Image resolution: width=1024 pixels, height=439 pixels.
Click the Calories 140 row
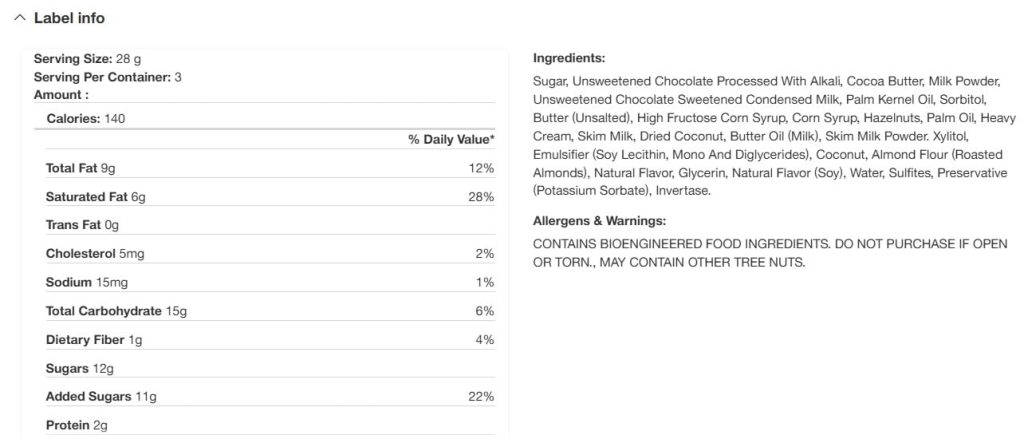[264, 119]
